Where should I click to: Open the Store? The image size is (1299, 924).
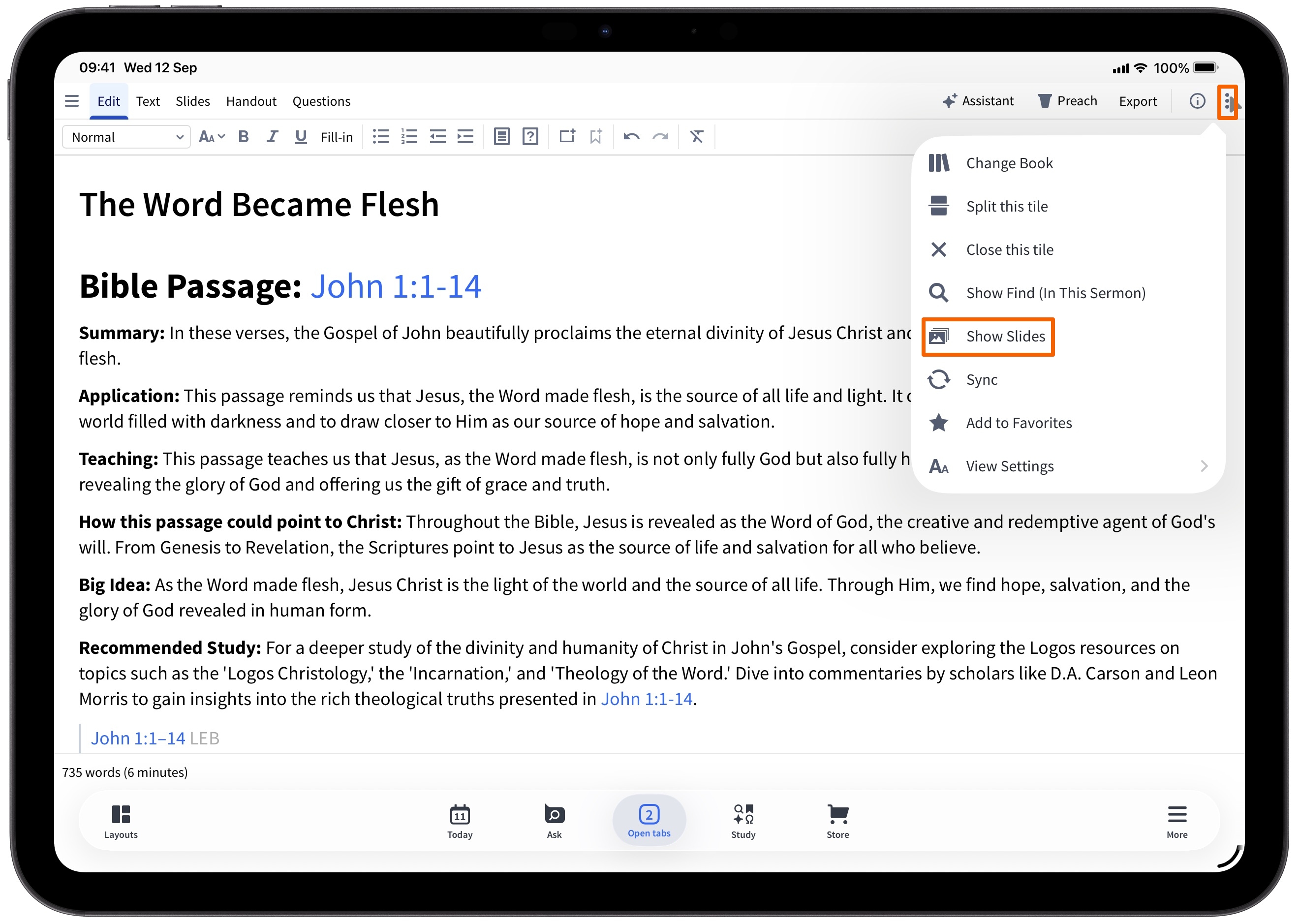click(x=837, y=822)
